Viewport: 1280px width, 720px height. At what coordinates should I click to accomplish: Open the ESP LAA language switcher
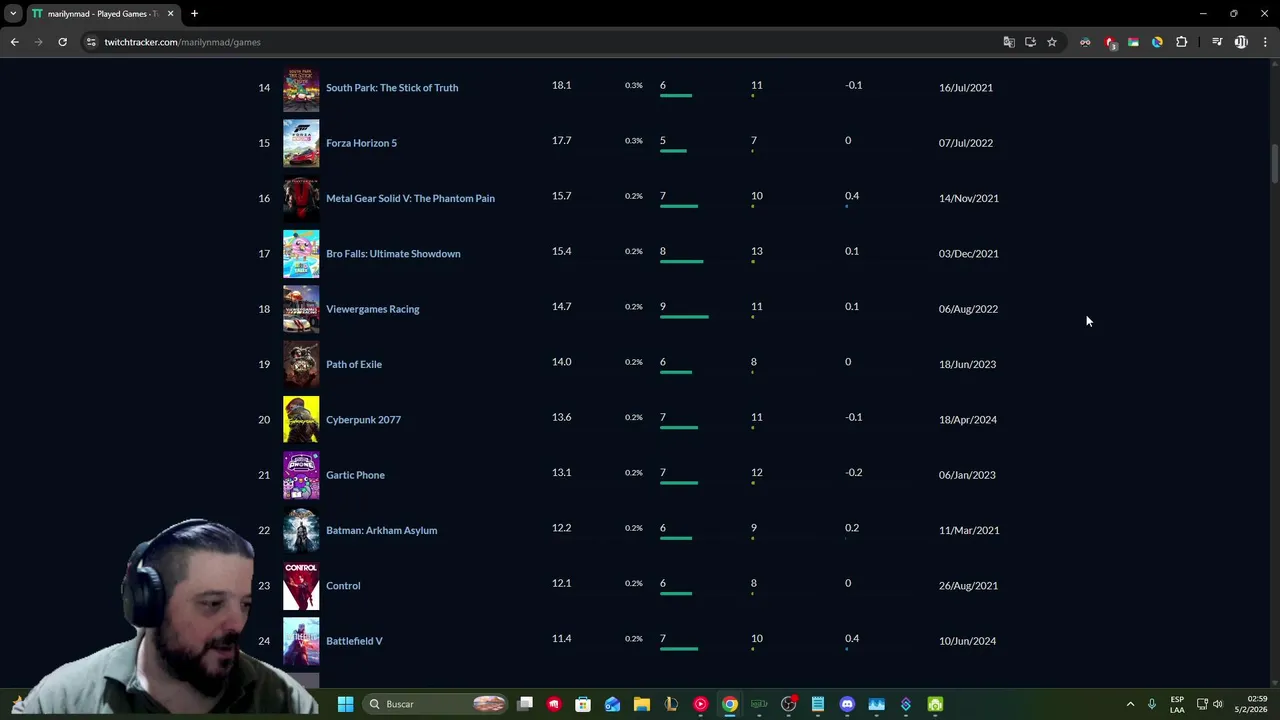[1177, 704]
